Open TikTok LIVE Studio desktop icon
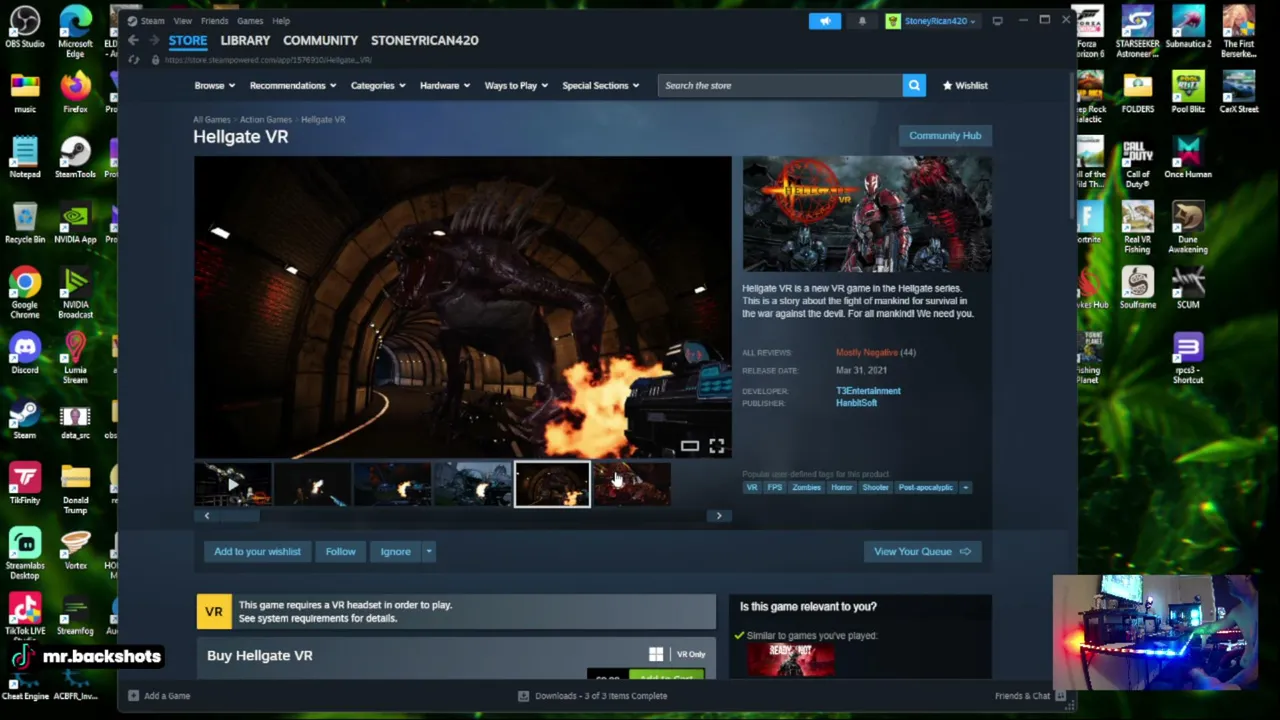Viewport: 1280px width, 720px height. [x=25, y=614]
